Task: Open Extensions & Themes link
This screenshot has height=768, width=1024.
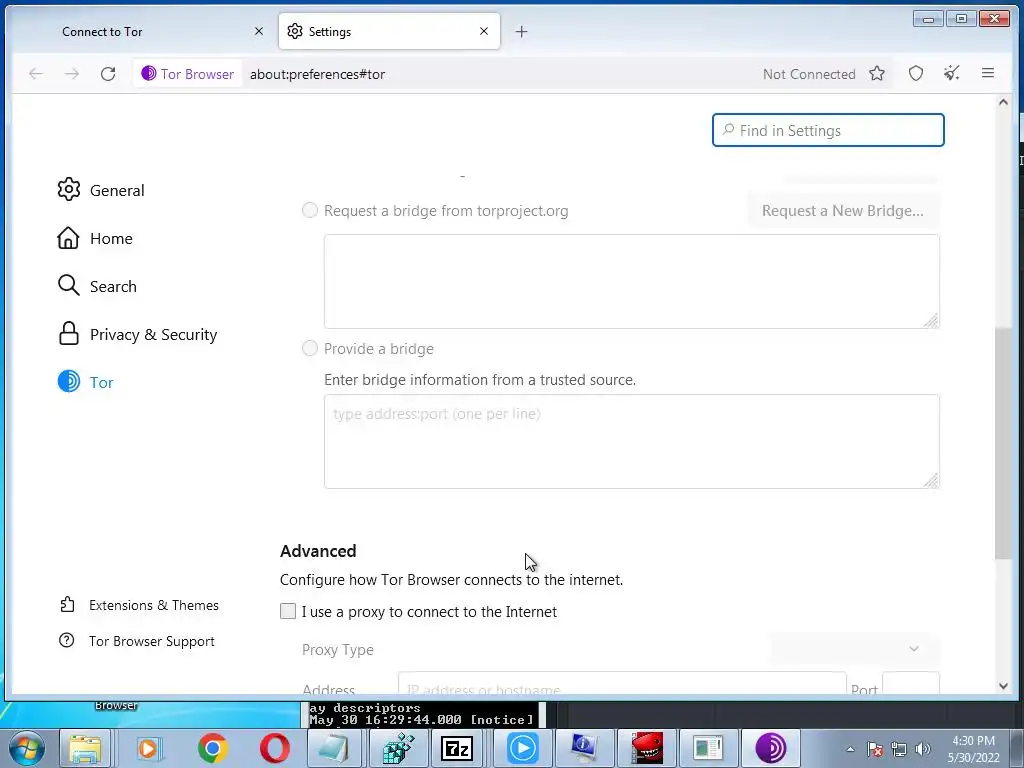Action: click(139, 605)
